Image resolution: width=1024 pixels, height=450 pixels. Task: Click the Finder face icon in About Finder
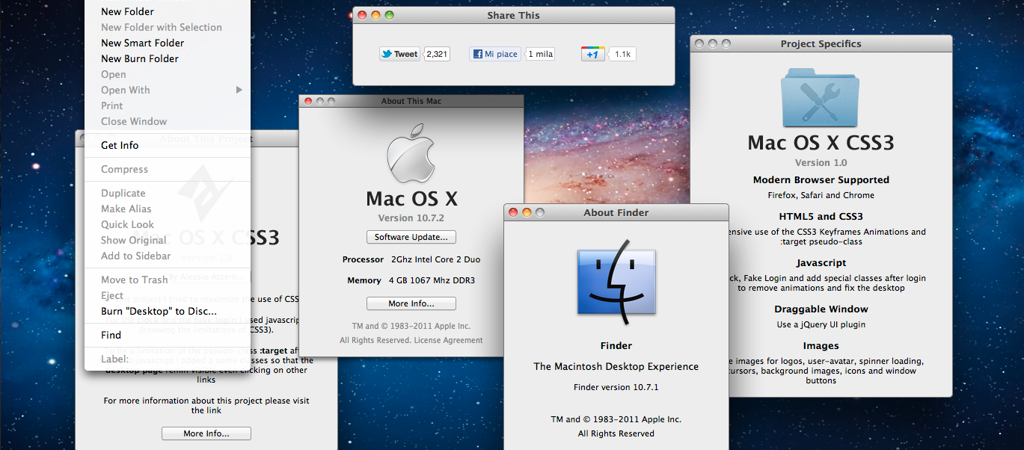pos(616,282)
